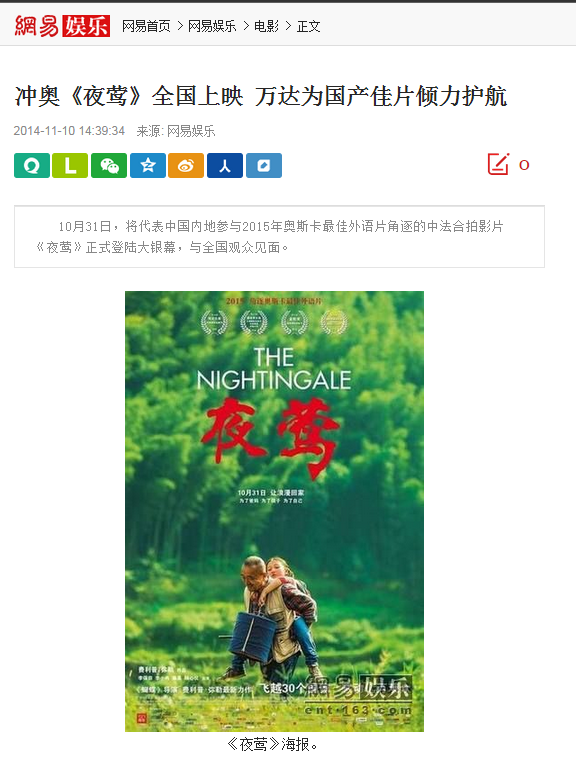Select 正文 breadcrumb item
The width and height of the screenshot is (576, 758).
click(x=309, y=26)
